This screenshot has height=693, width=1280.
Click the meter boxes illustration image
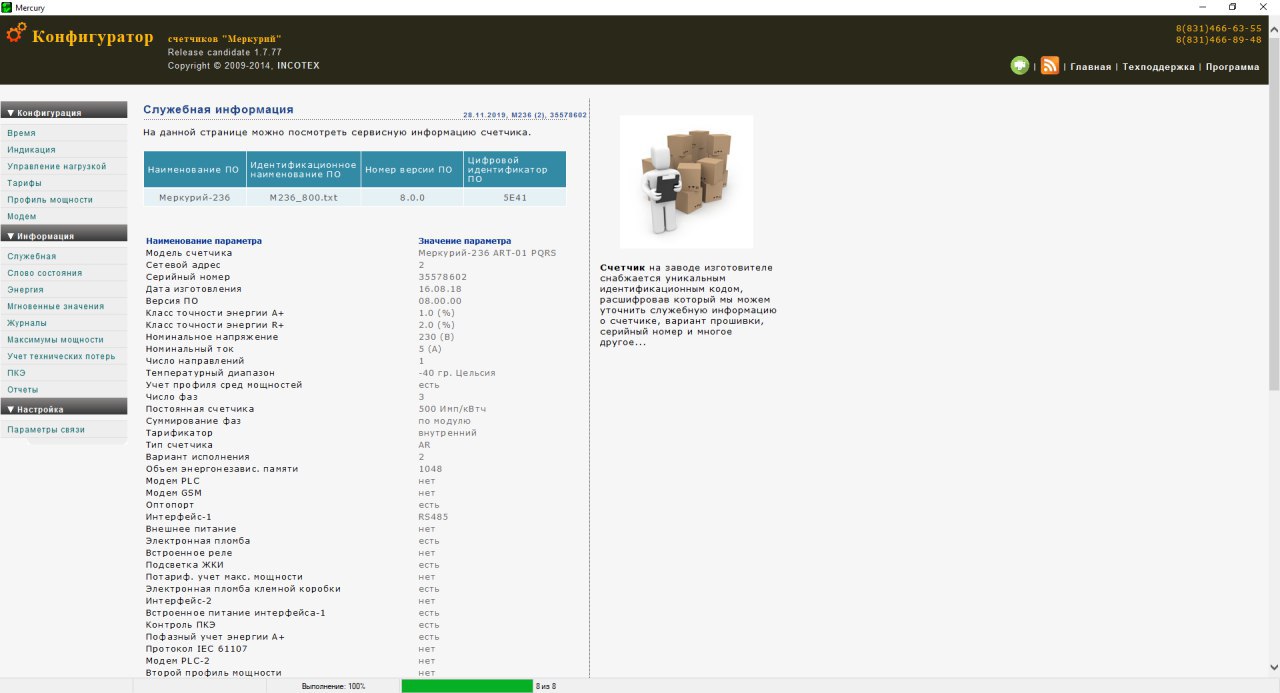tap(686, 182)
